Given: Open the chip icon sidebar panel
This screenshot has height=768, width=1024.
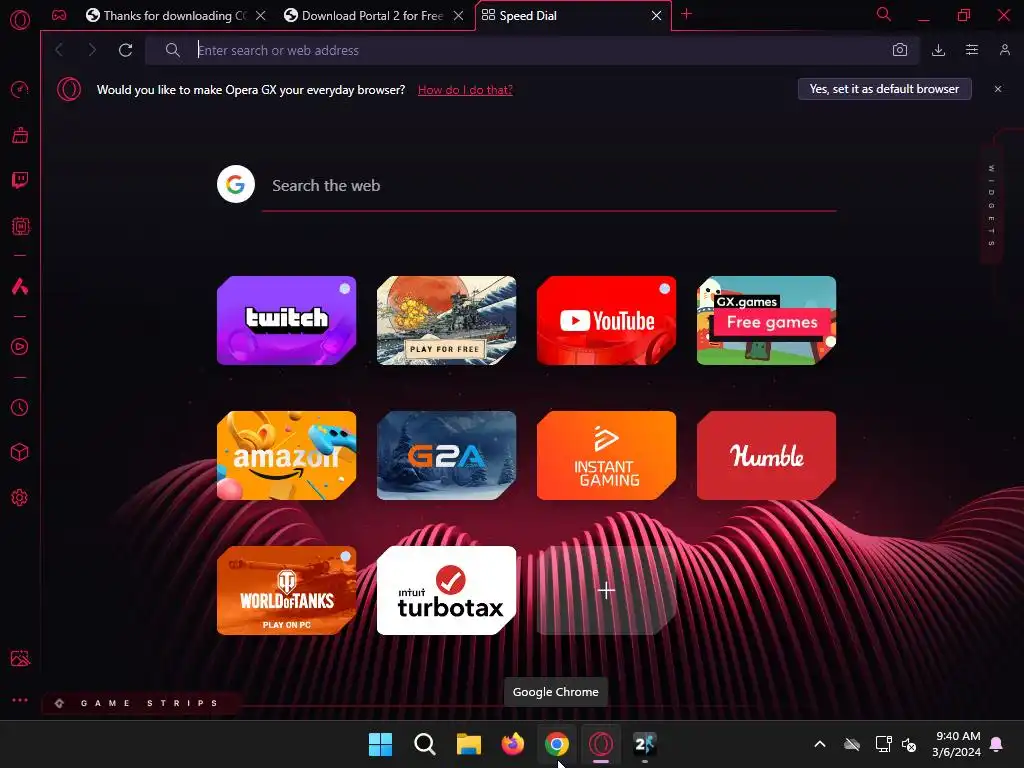Looking at the screenshot, I should (x=20, y=226).
